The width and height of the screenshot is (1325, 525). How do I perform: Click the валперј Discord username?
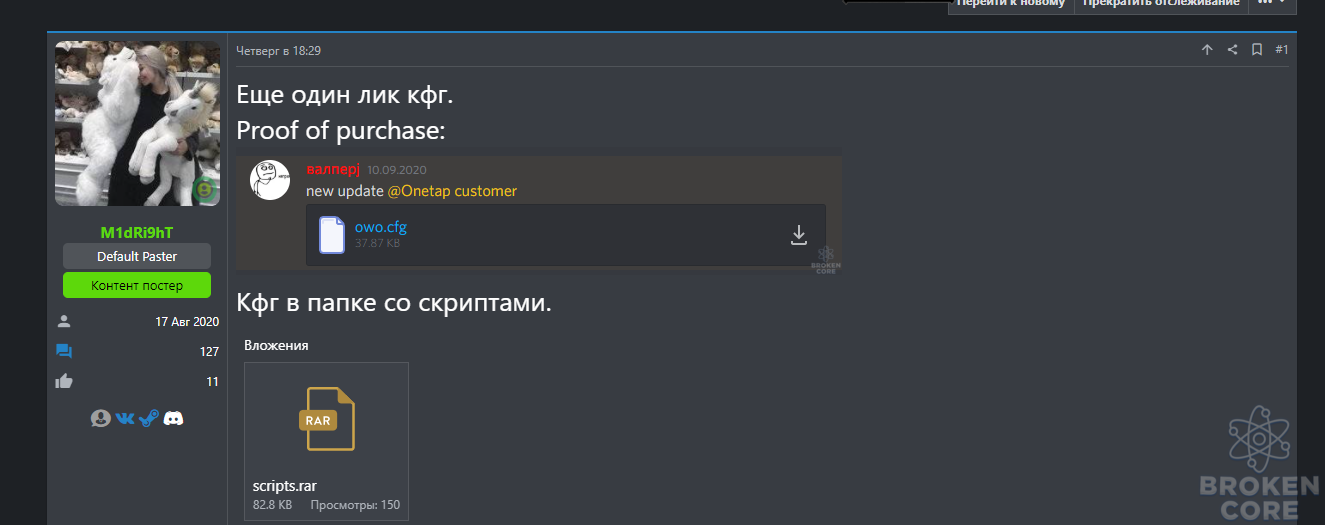click(332, 170)
